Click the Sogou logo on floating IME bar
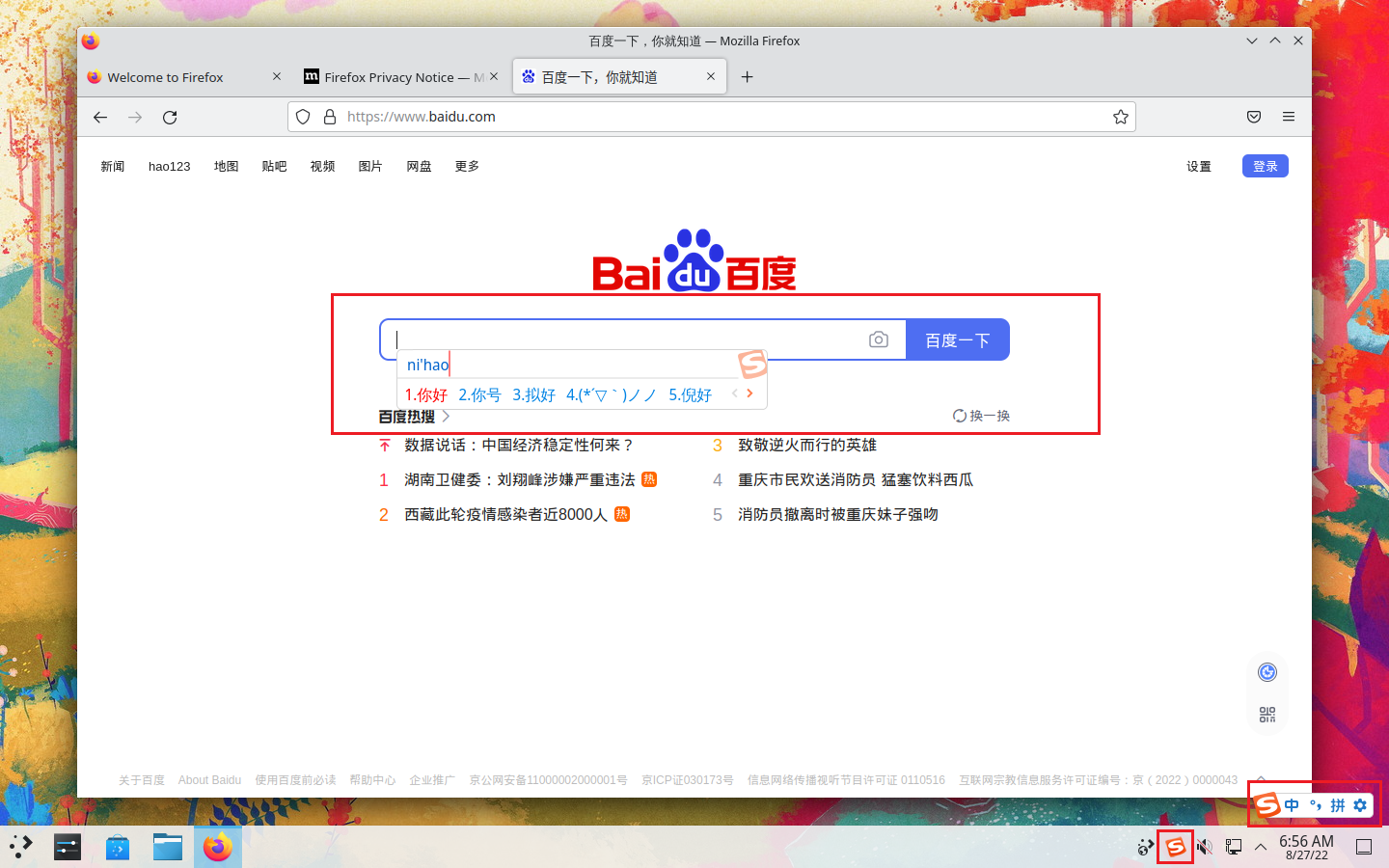The width and height of the screenshot is (1389, 868). (1267, 804)
